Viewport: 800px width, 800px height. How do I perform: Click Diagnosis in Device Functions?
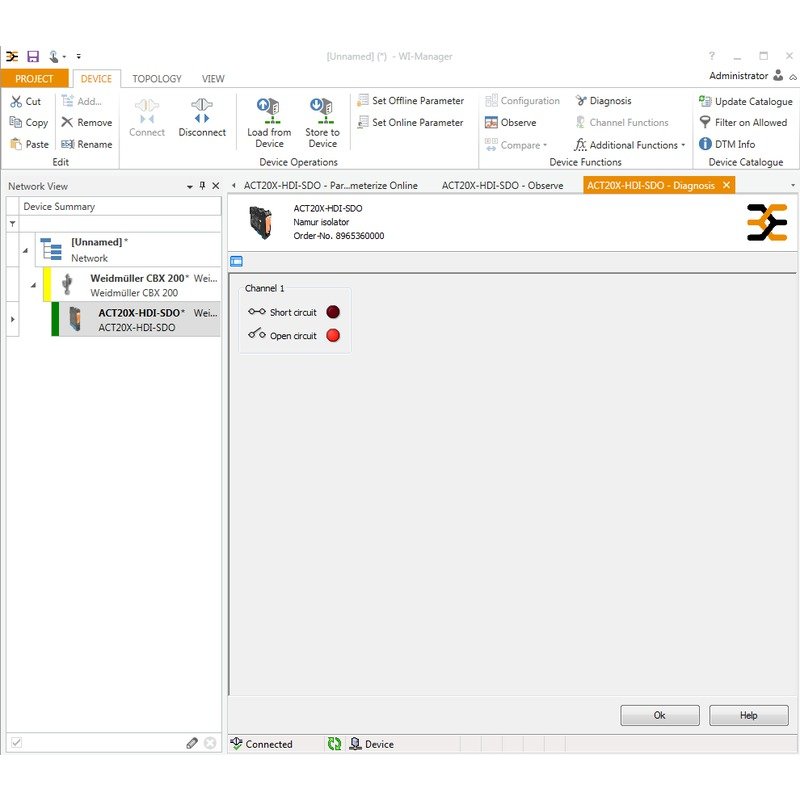(604, 101)
